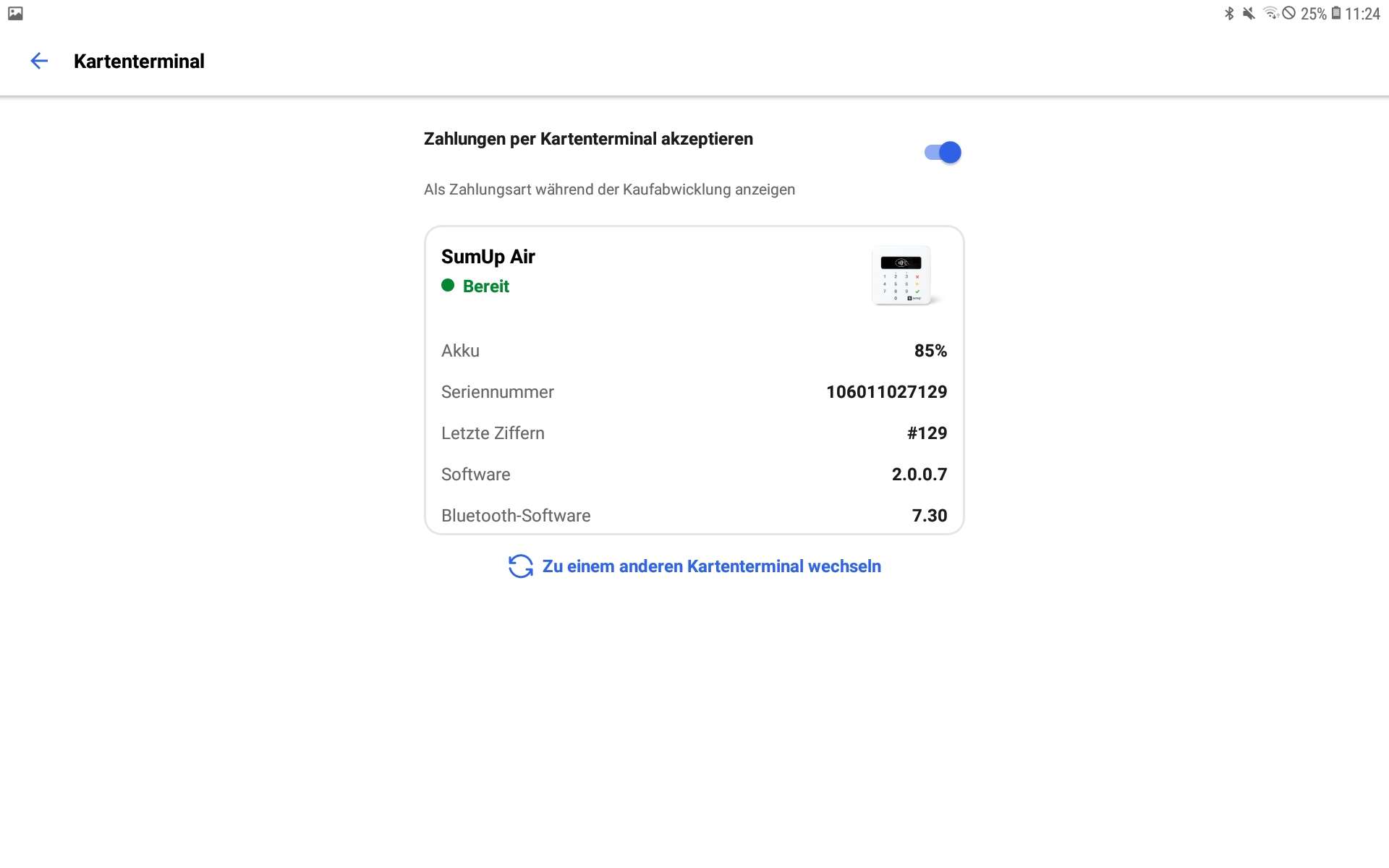1389x868 pixels.
Task: Tap Als Zahlungsart während der Kaufabwicklung anzeigen text
Action: point(609,190)
